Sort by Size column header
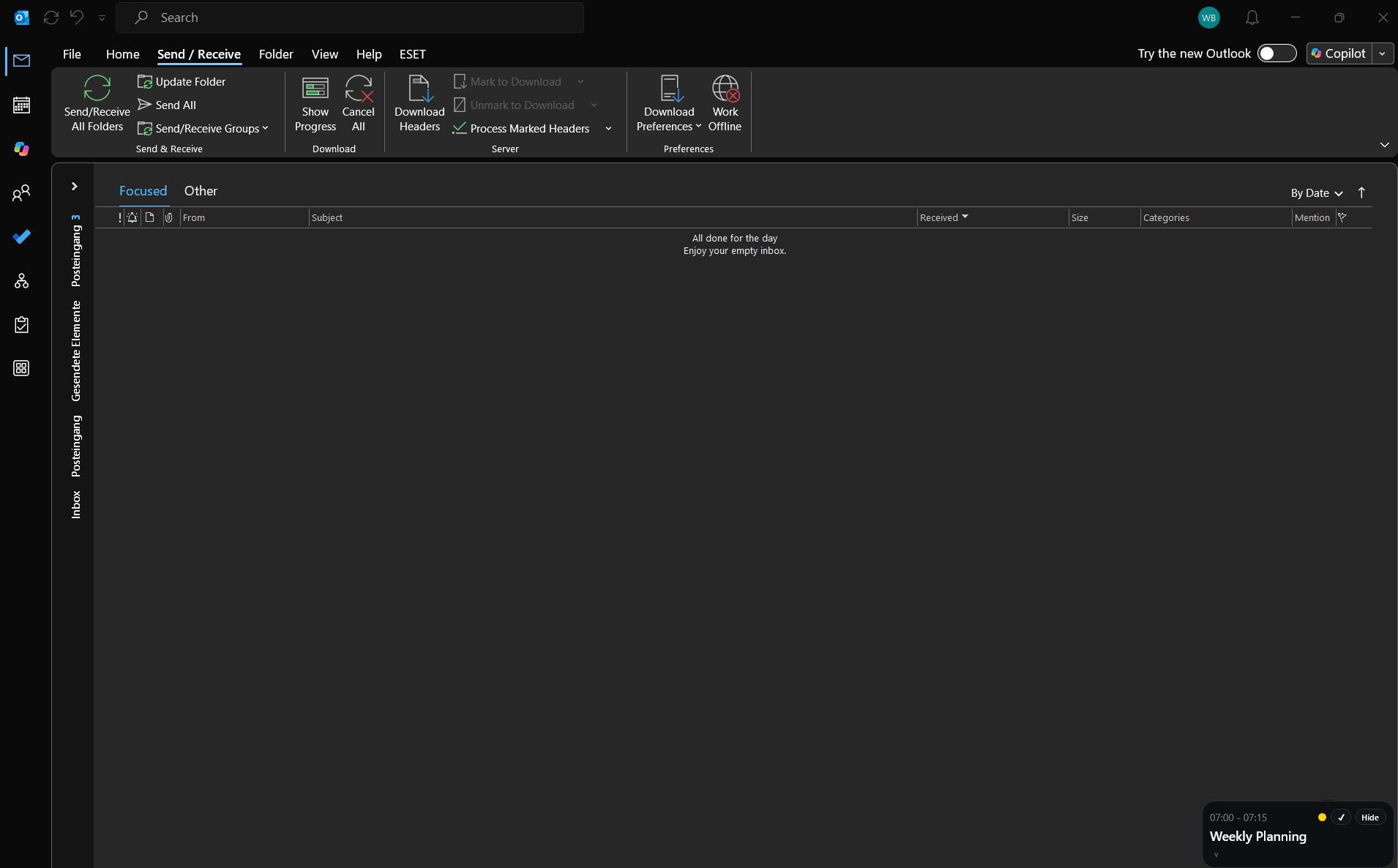Screen dimensions: 1398x868 click(x=1104, y=217)
